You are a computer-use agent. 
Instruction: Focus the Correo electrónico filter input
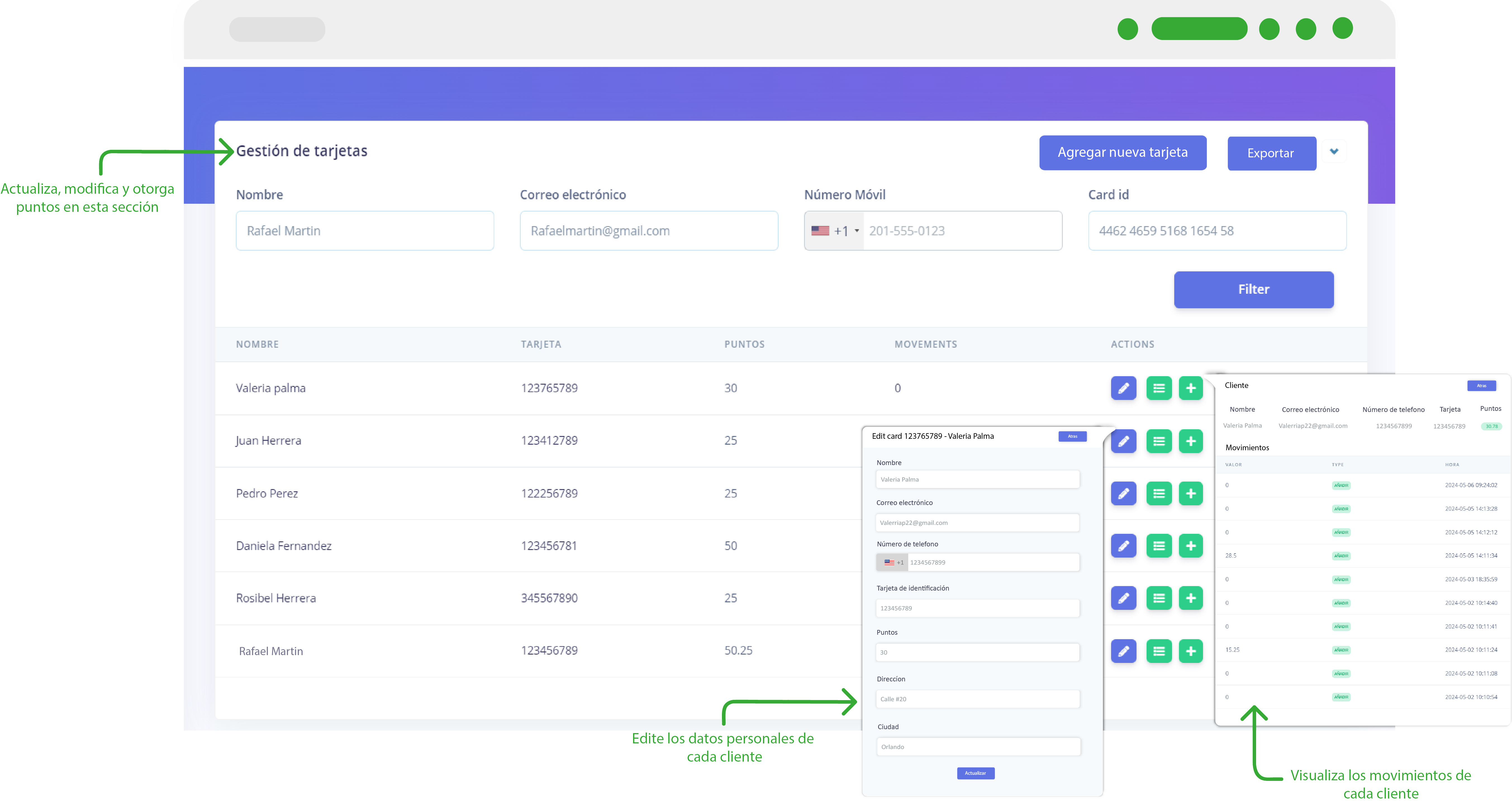click(649, 231)
